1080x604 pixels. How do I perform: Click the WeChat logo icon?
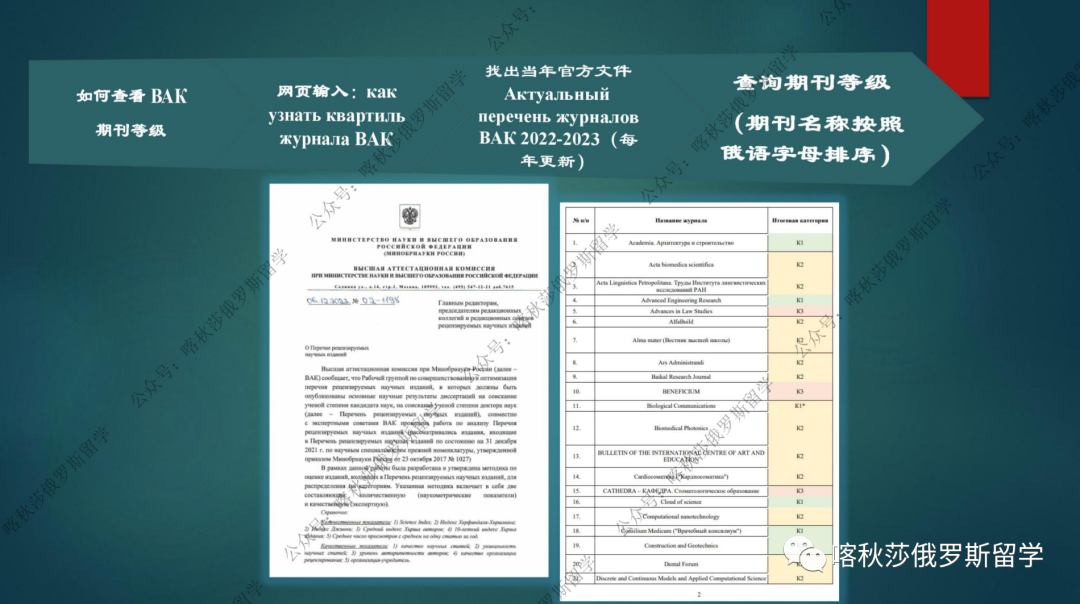[804, 554]
